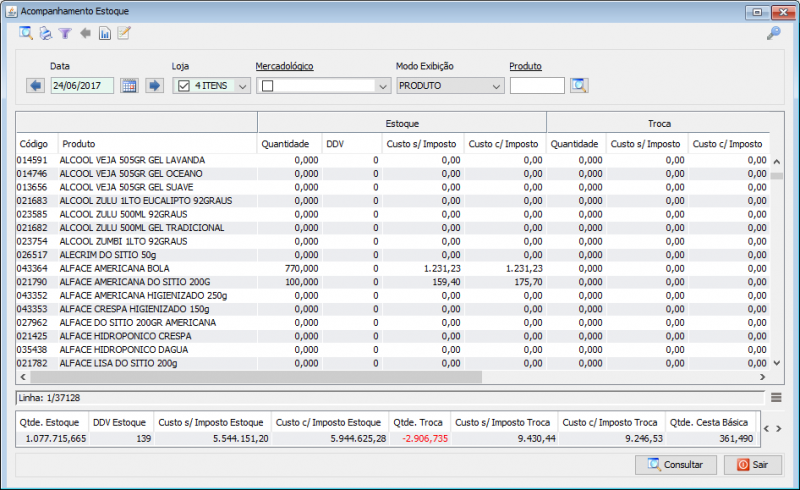Select row ALFACE CRESPA HIGIENIZADO 150g
The image size is (800, 490).
click(x=393, y=309)
